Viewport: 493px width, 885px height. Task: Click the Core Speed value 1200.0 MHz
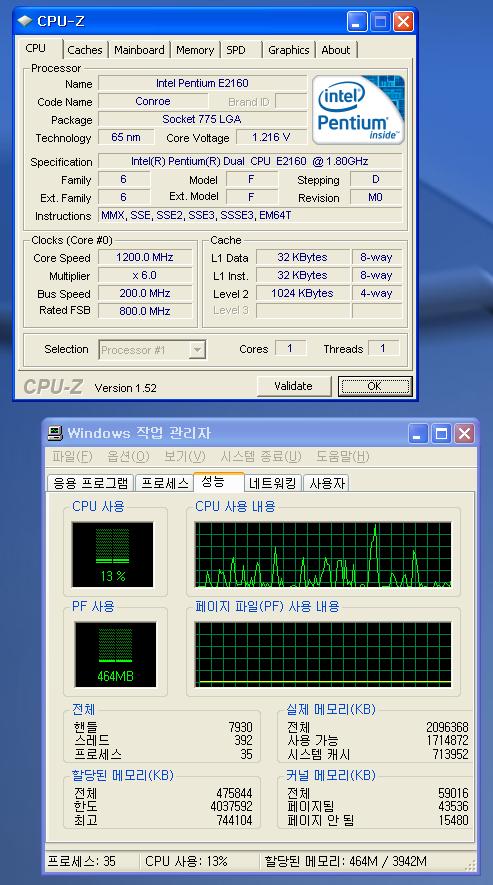[145, 257]
